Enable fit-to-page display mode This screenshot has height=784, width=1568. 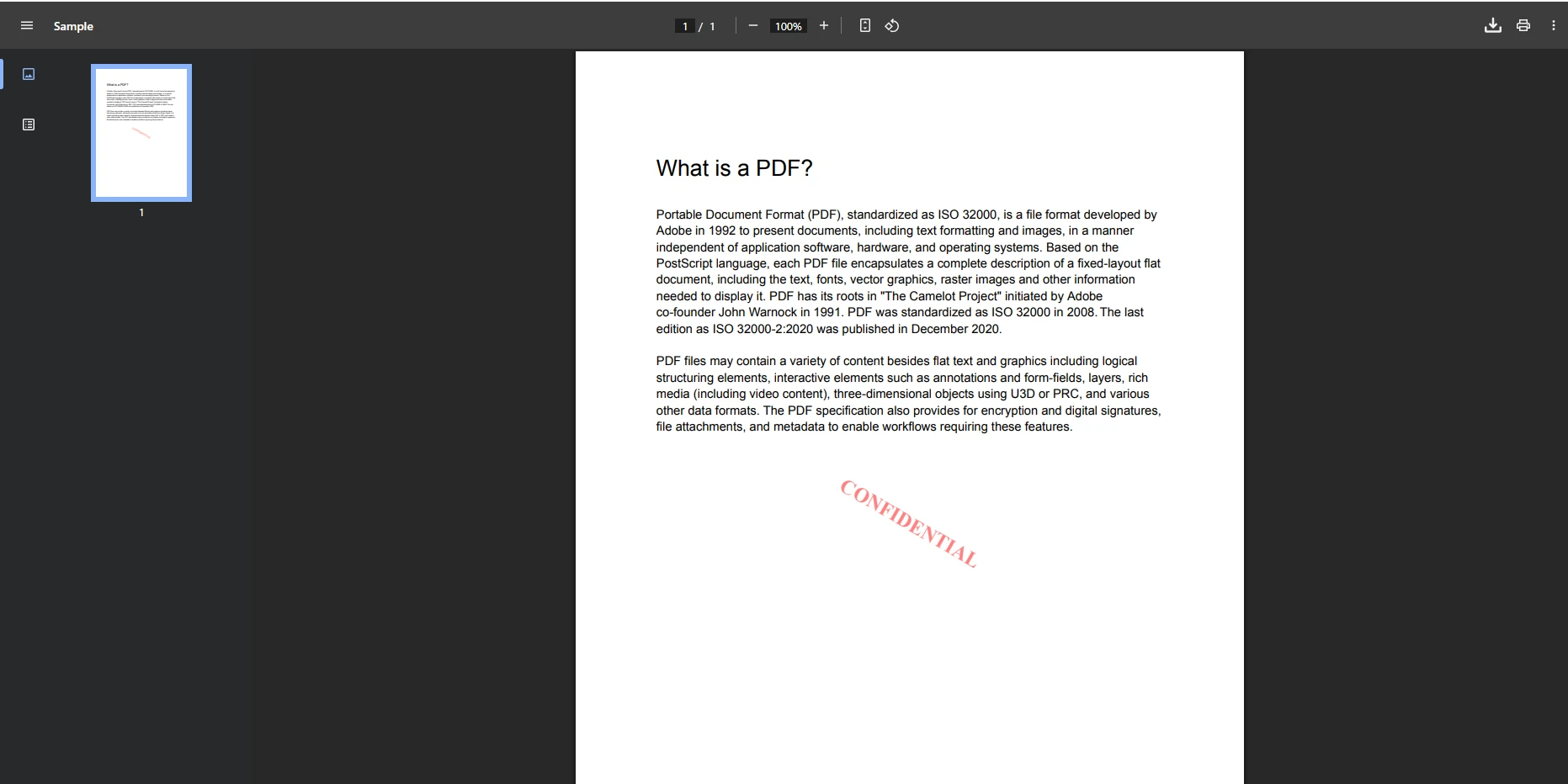tap(865, 25)
